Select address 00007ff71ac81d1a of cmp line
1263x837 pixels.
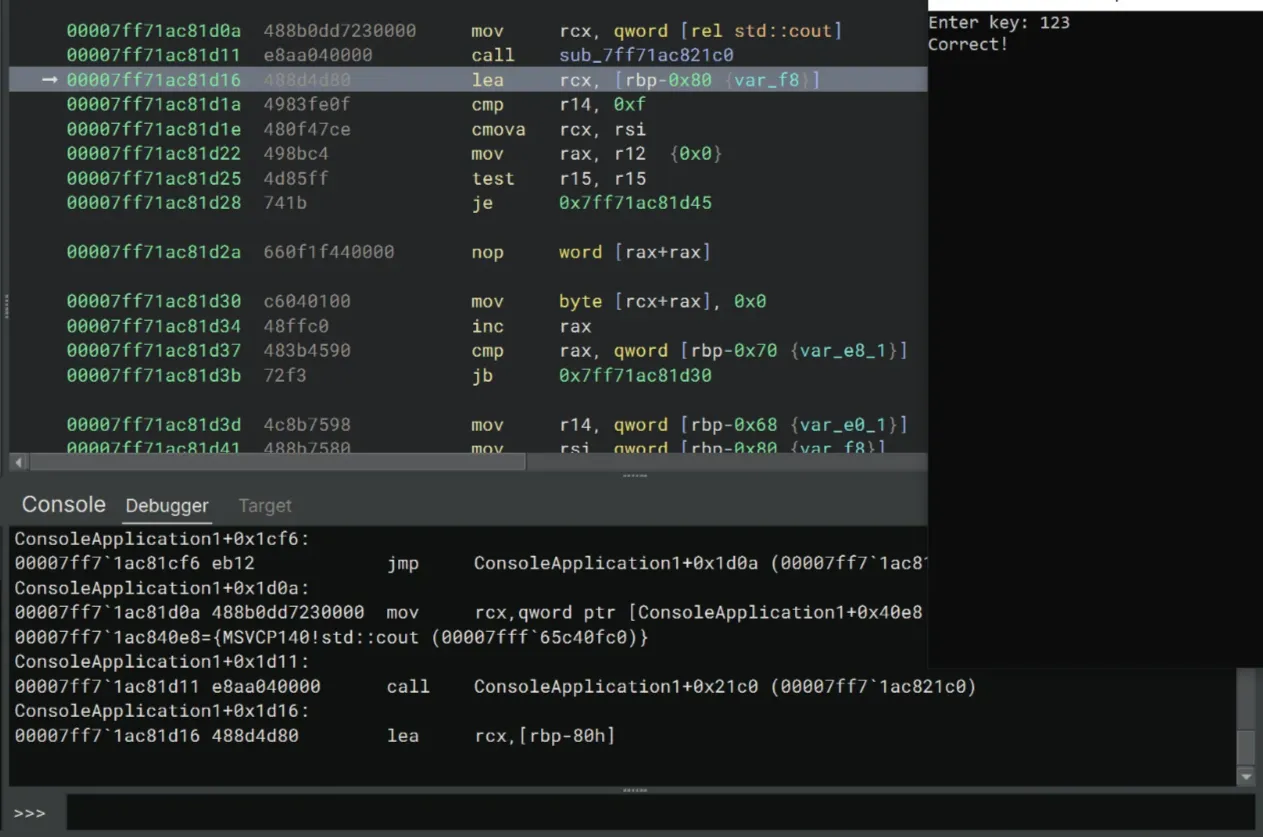point(153,105)
